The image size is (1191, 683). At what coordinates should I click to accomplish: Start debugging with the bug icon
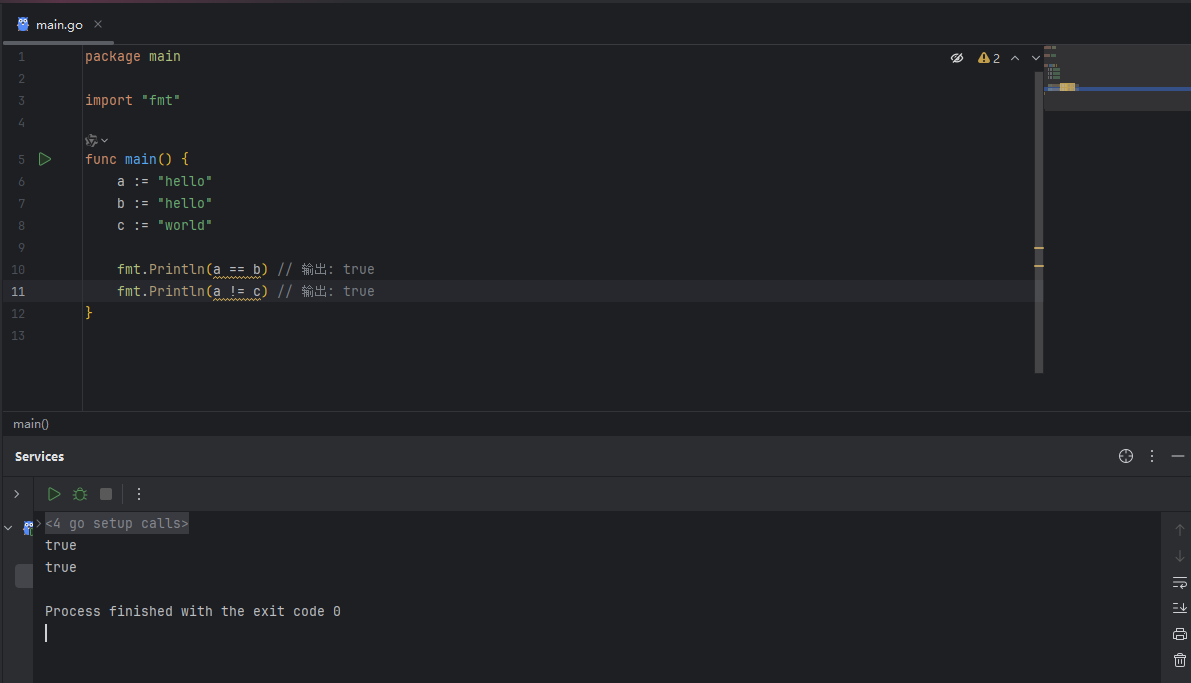pos(80,494)
